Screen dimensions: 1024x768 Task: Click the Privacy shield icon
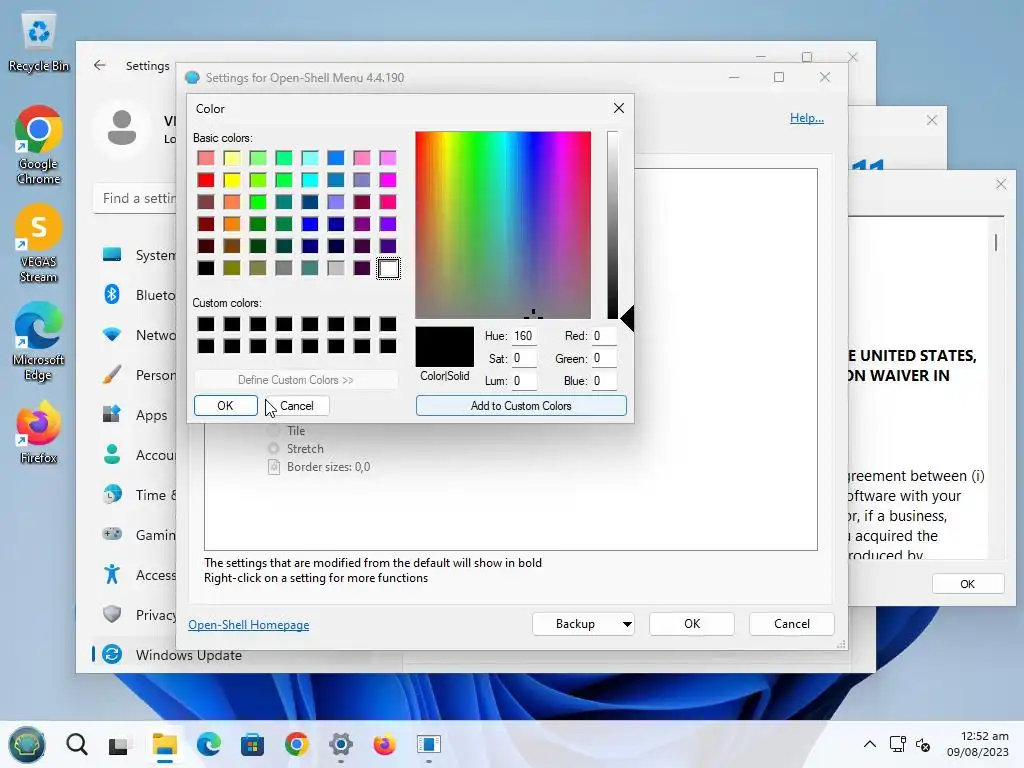click(112, 614)
